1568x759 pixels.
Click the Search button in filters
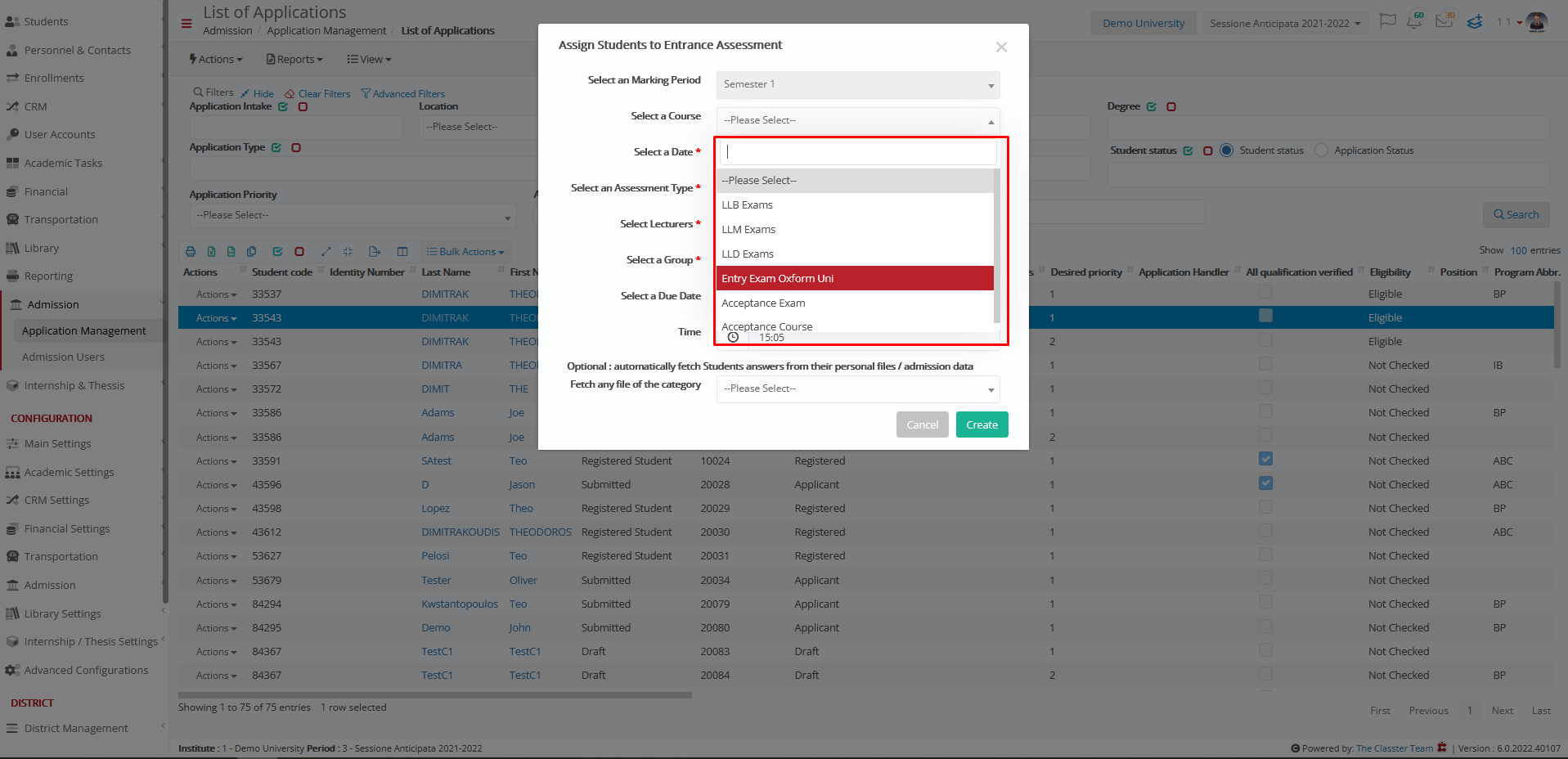(1516, 215)
